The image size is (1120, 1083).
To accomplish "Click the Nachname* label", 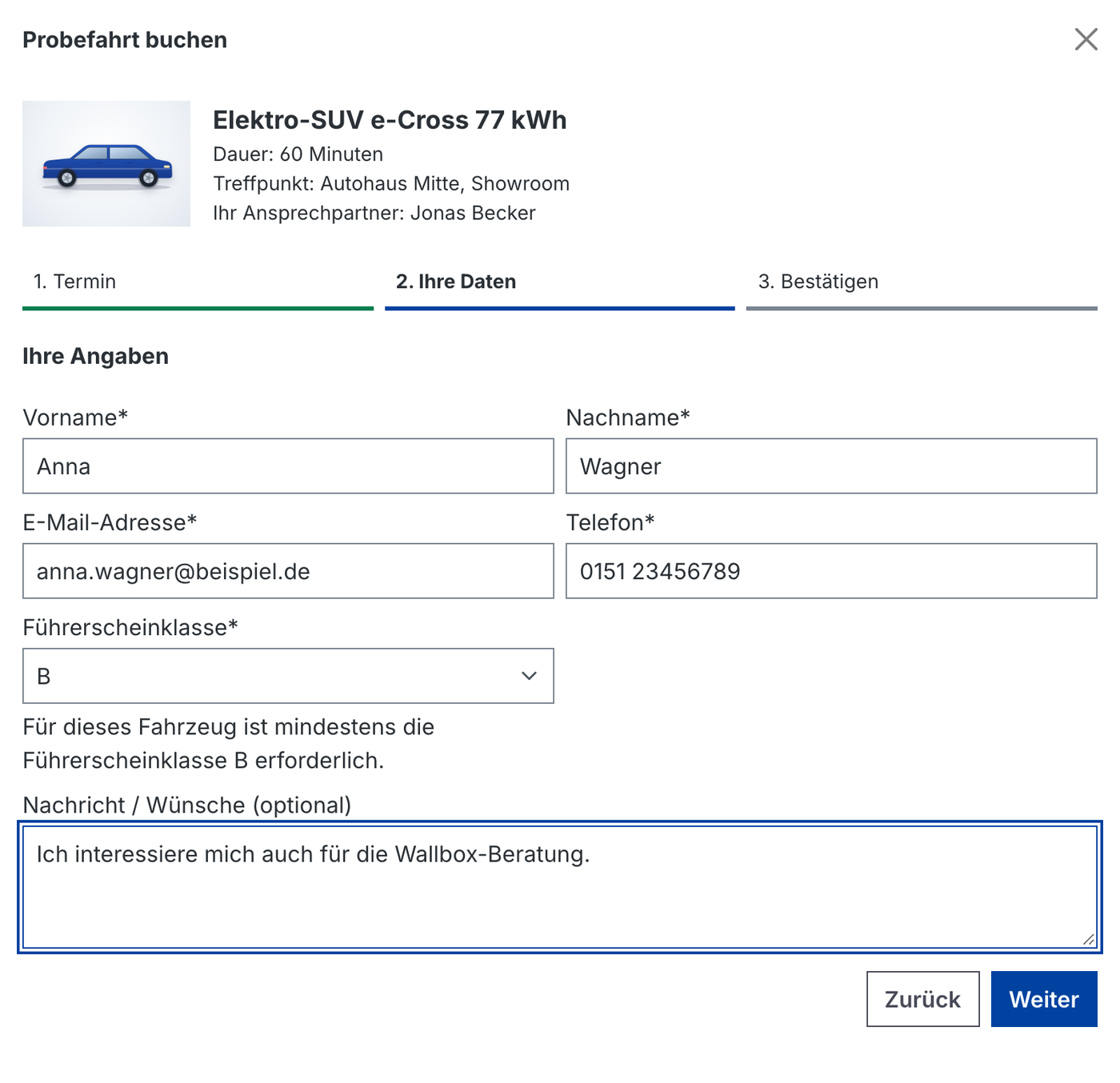I will click(x=628, y=418).
